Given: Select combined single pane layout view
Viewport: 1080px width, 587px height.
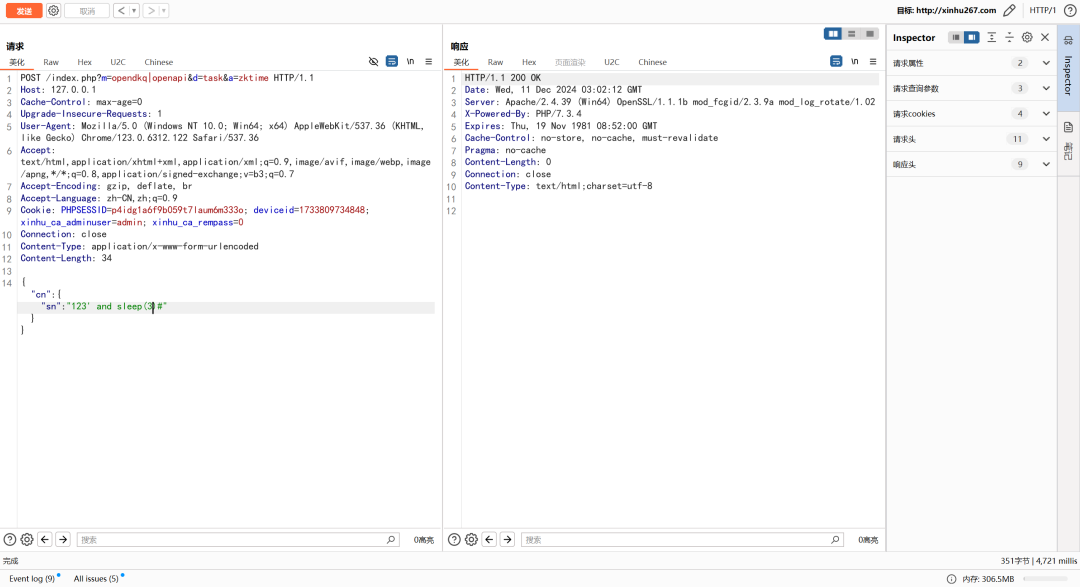Looking at the screenshot, I should (870, 34).
